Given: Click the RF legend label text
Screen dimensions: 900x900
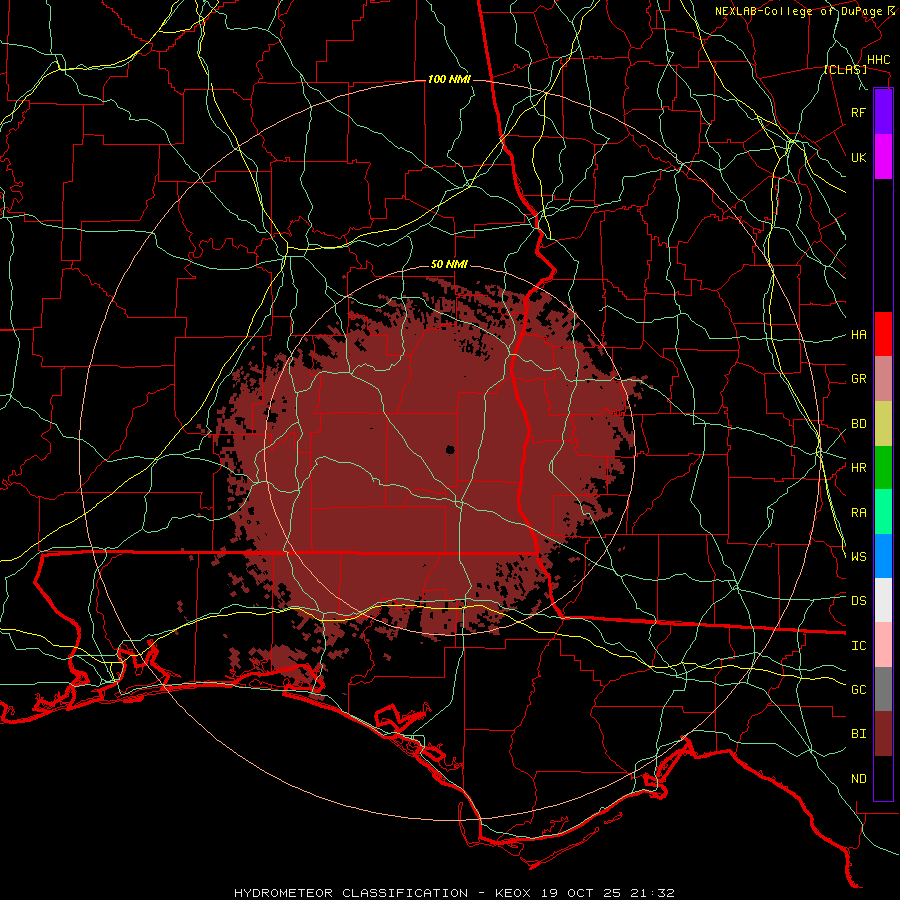Looking at the screenshot, I should (858, 112).
